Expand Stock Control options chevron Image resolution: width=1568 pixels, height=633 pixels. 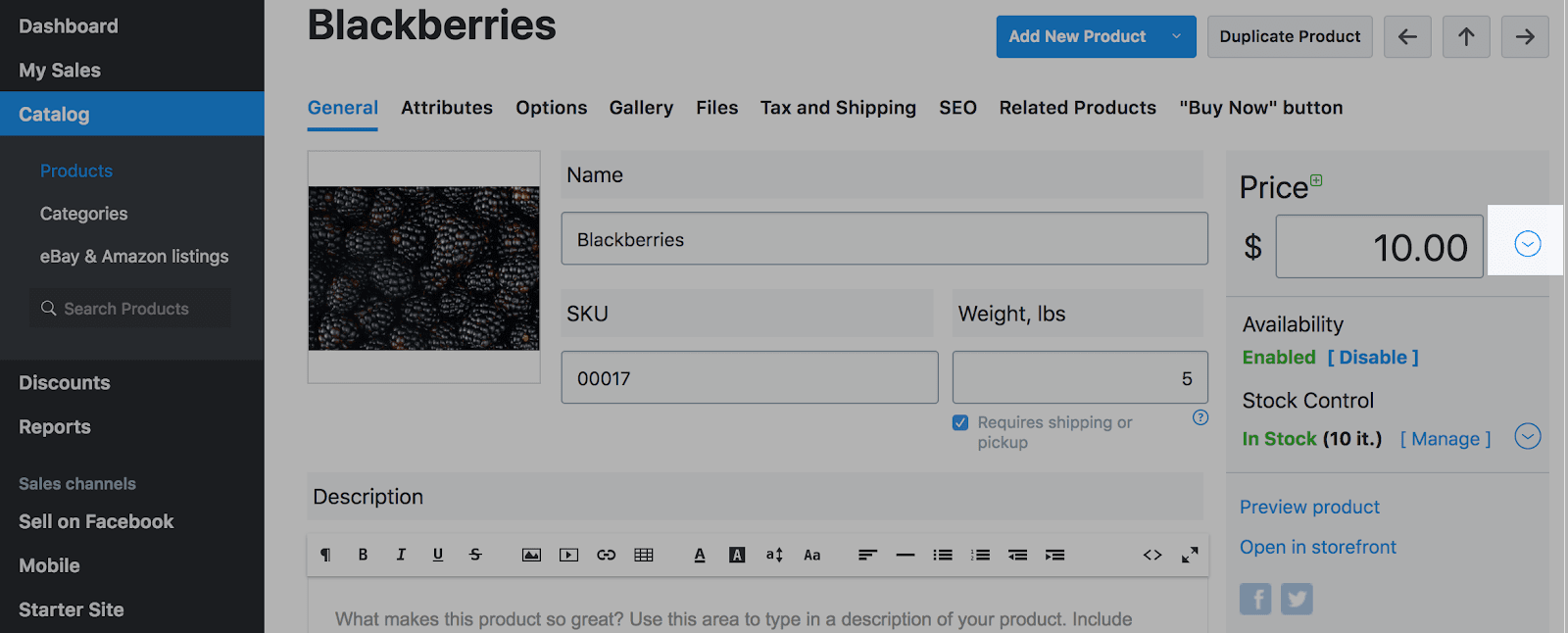click(x=1527, y=436)
